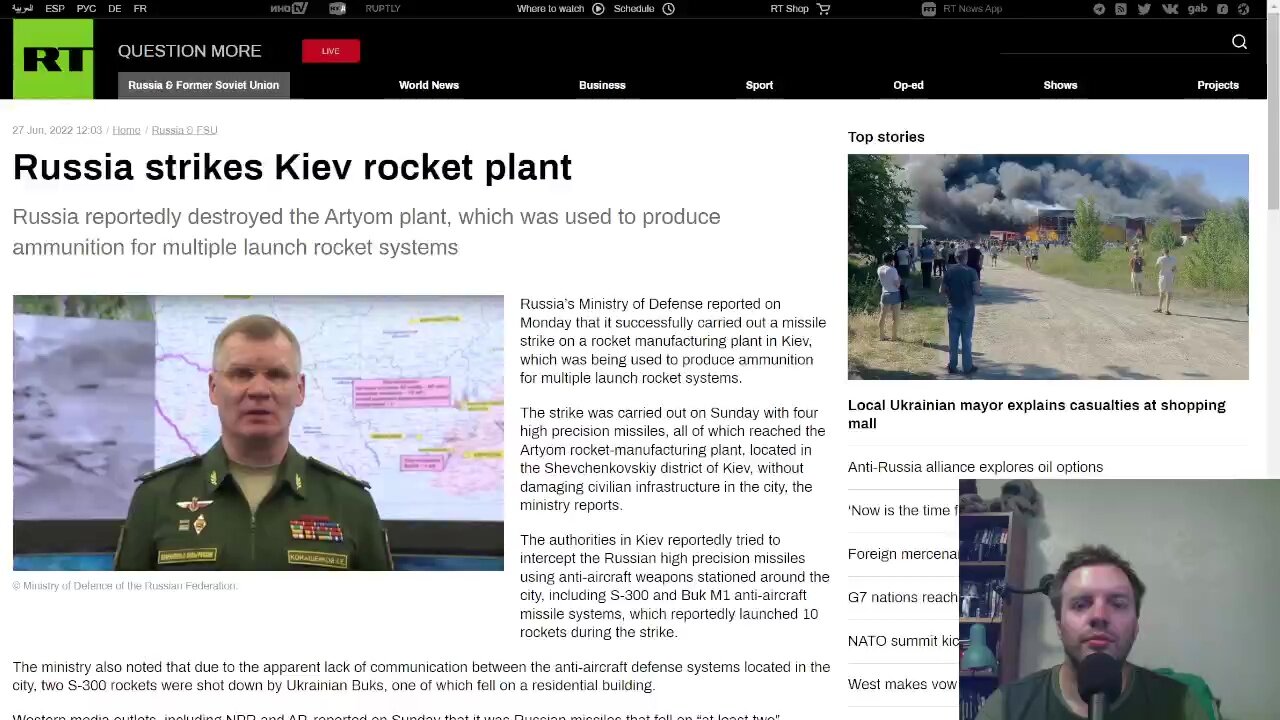Viewport: 1280px width, 720px height.
Task: Open Local Ukrainian mayor explains casualties story
Action: tap(1037, 414)
